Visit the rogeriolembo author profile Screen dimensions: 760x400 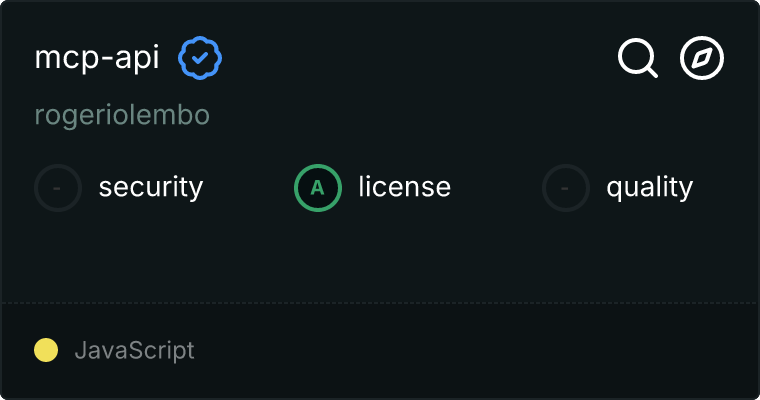pyautogui.click(x=122, y=115)
